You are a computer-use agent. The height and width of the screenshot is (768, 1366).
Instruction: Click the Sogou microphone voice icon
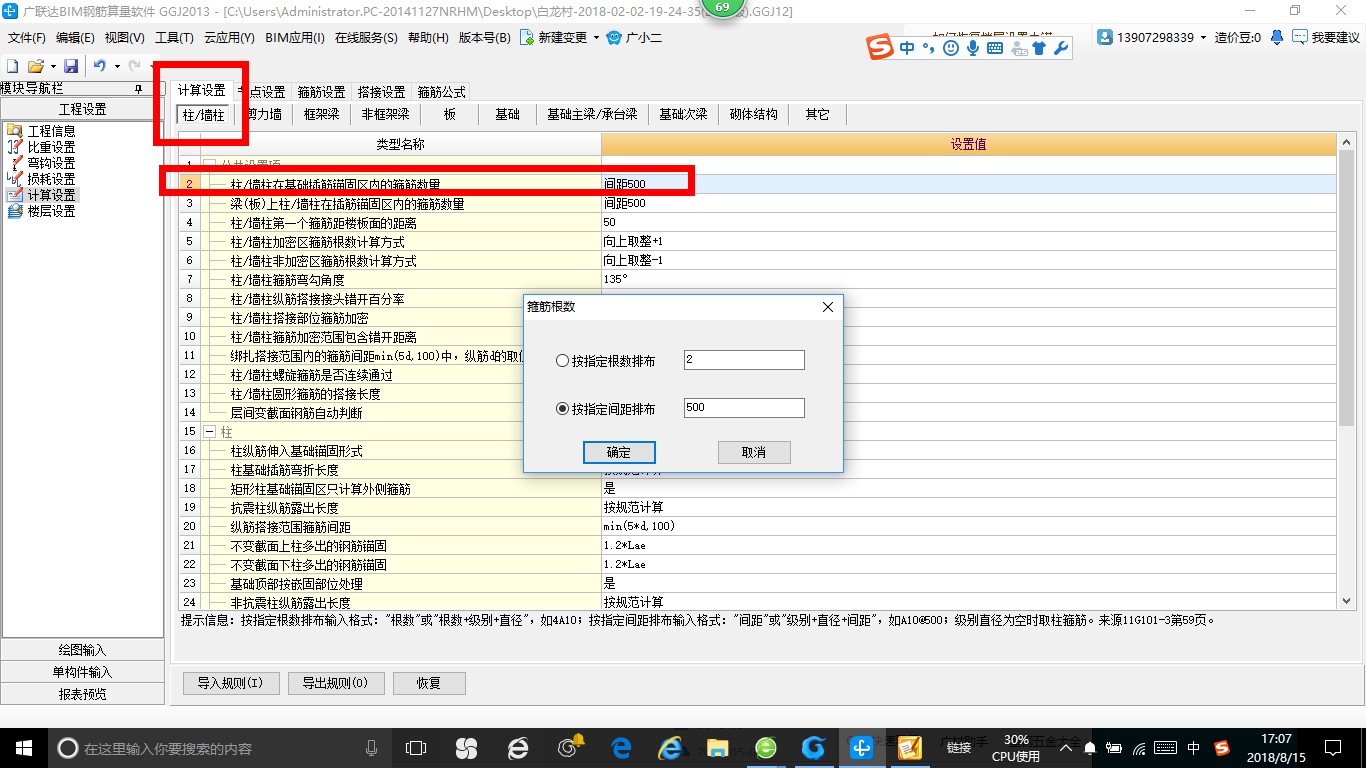(972, 47)
